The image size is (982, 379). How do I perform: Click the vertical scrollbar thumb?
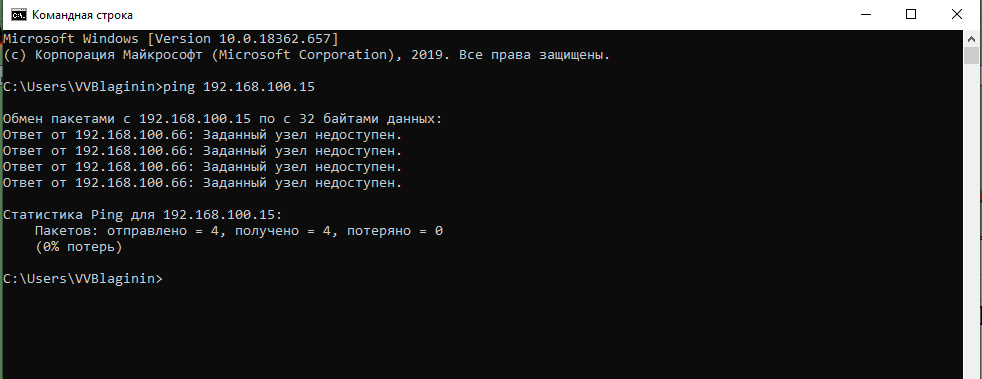[x=971, y=55]
